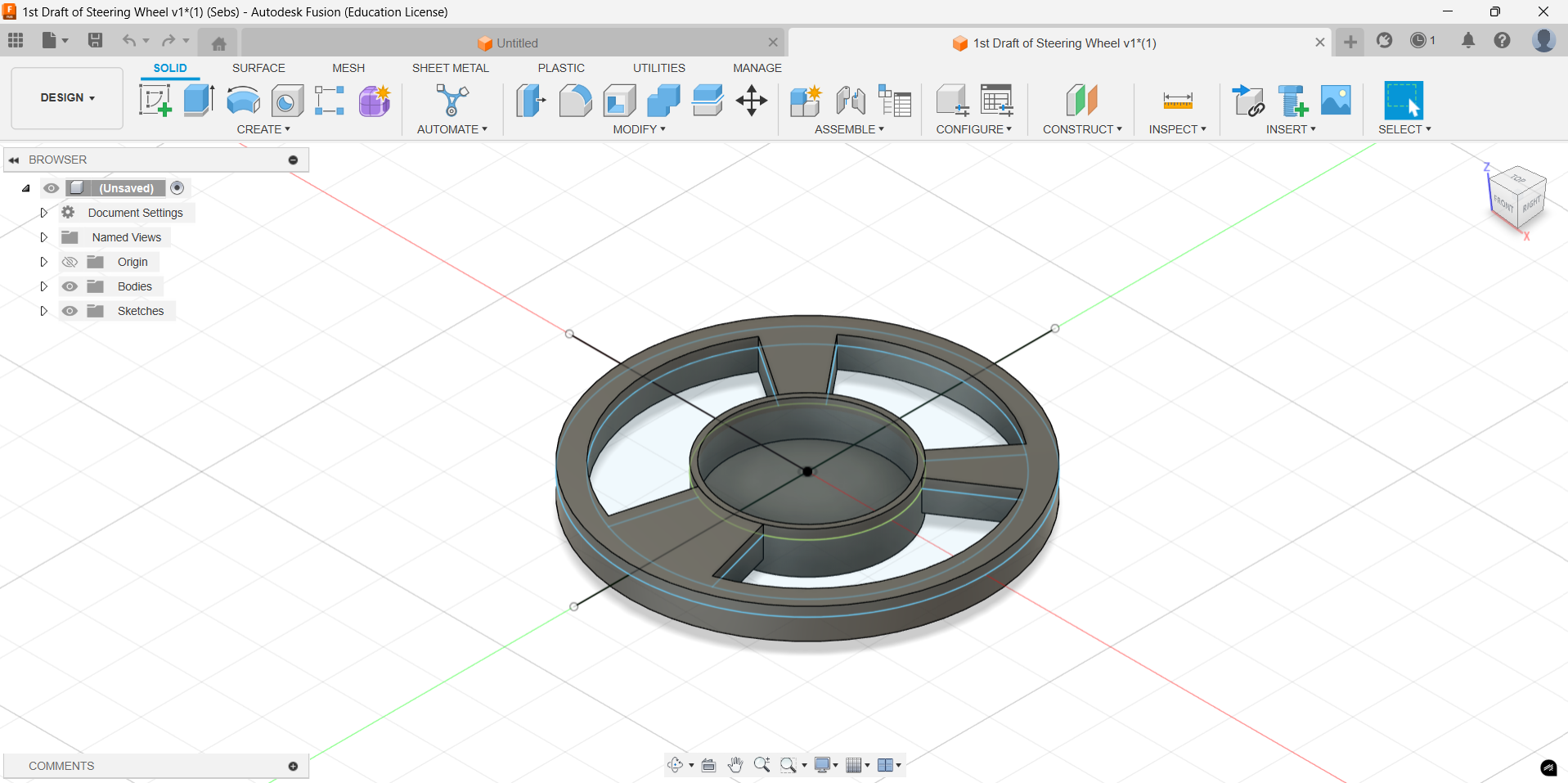Screen dimensions: 1568x783
Task: Show the Origin folder
Action: click(70, 261)
